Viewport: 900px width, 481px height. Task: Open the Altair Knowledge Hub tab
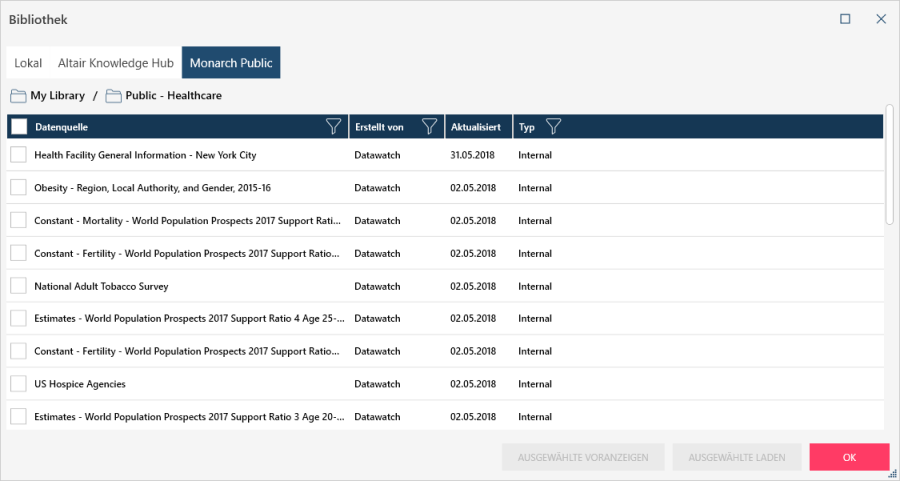coord(116,63)
